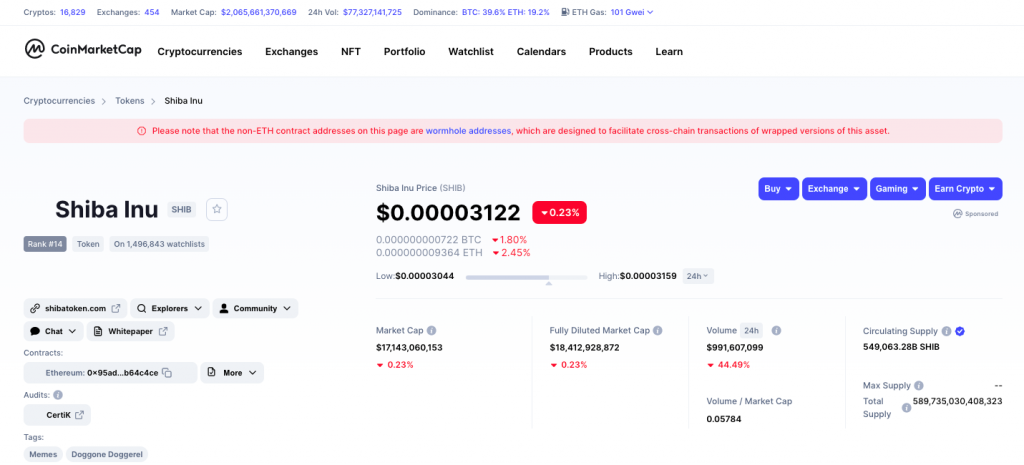
Task: Expand the Community dropdown
Action: click(x=255, y=308)
